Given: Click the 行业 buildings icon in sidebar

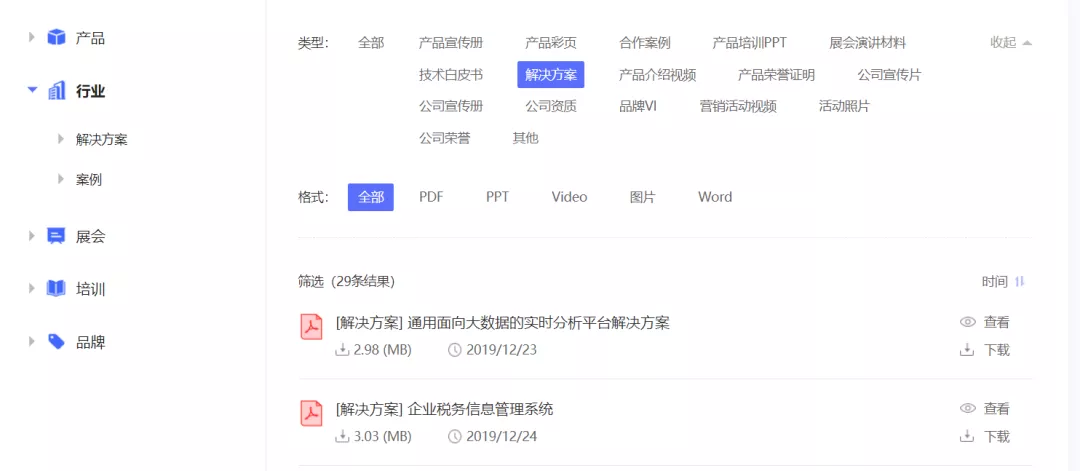Looking at the screenshot, I should (57, 91).
